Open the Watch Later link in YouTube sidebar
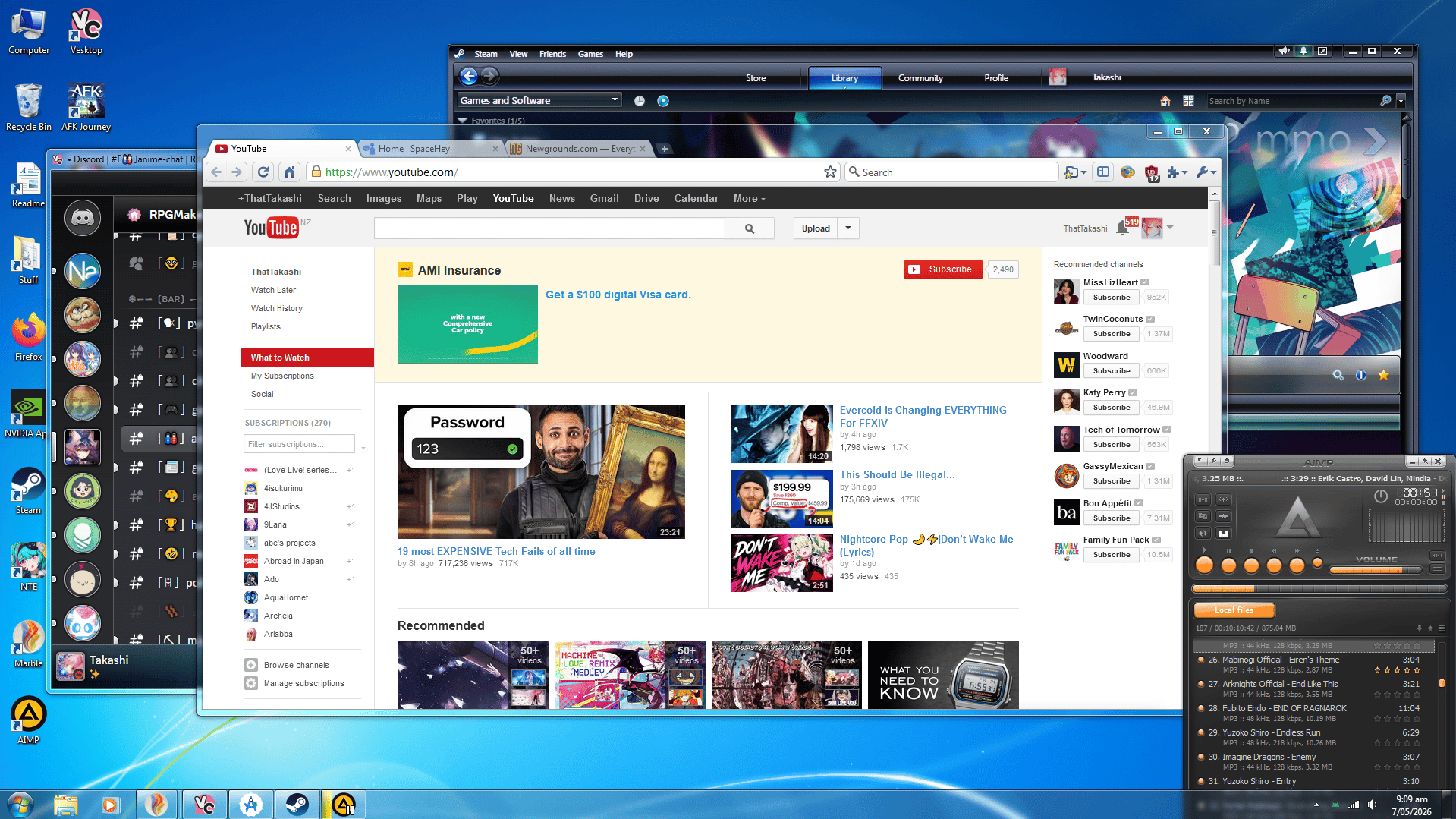This screenshot has width=1456, height=819. tap(273, 291)
